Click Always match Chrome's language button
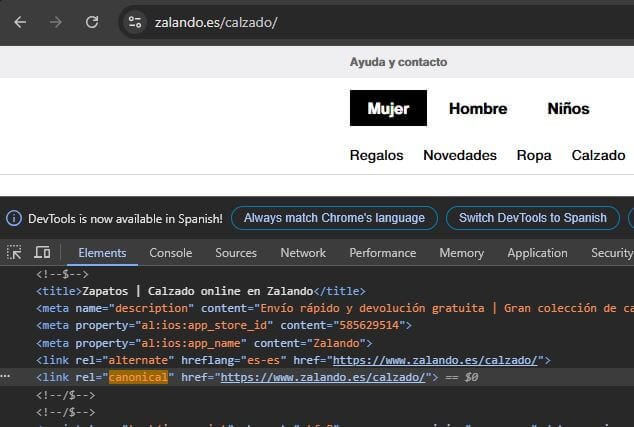The height and width of the screenshot is (427, 634). [x=334, y=218]
